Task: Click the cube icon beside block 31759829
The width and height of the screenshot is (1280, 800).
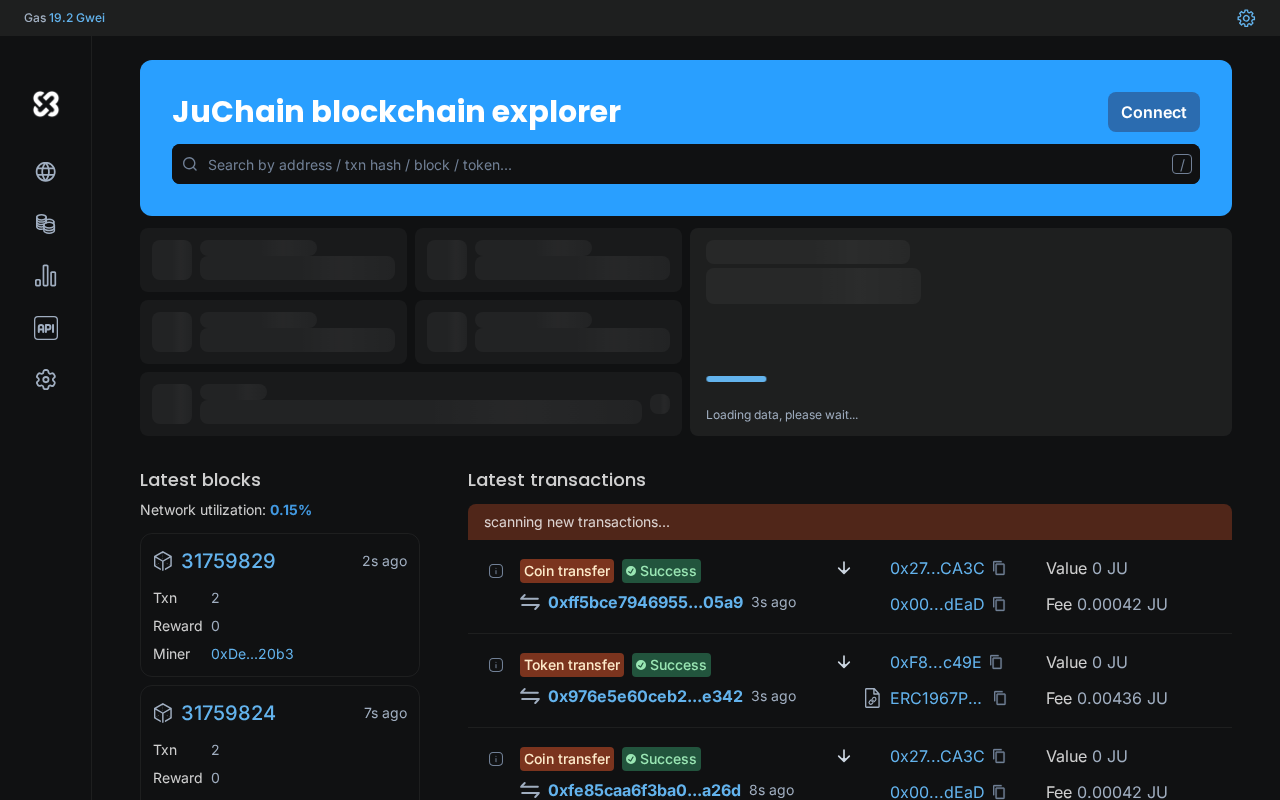Action: click(x=163, y=562)
